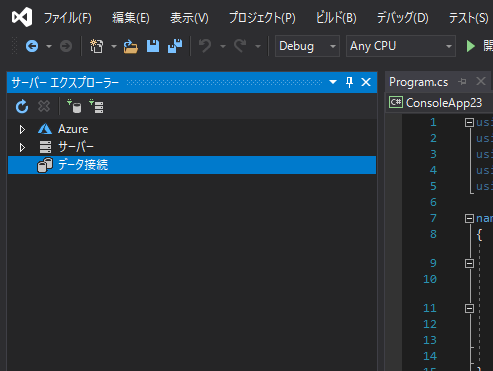
Task: Open the プロジェクト(P) menu
Action: pos(262,18)
